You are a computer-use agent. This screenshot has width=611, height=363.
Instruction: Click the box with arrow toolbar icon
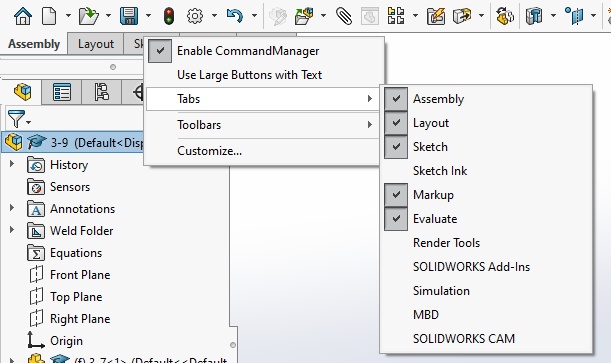462,16
